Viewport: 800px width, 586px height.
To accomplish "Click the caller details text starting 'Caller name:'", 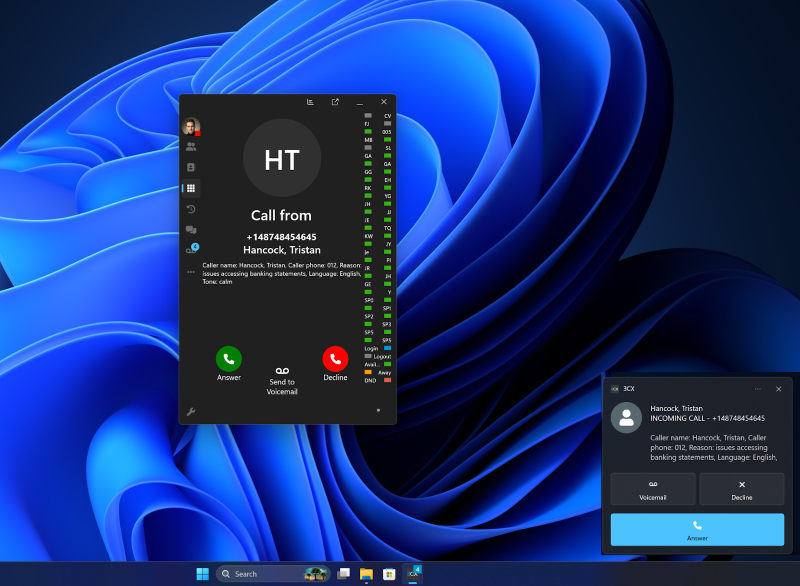I will [x=281, y=273].
